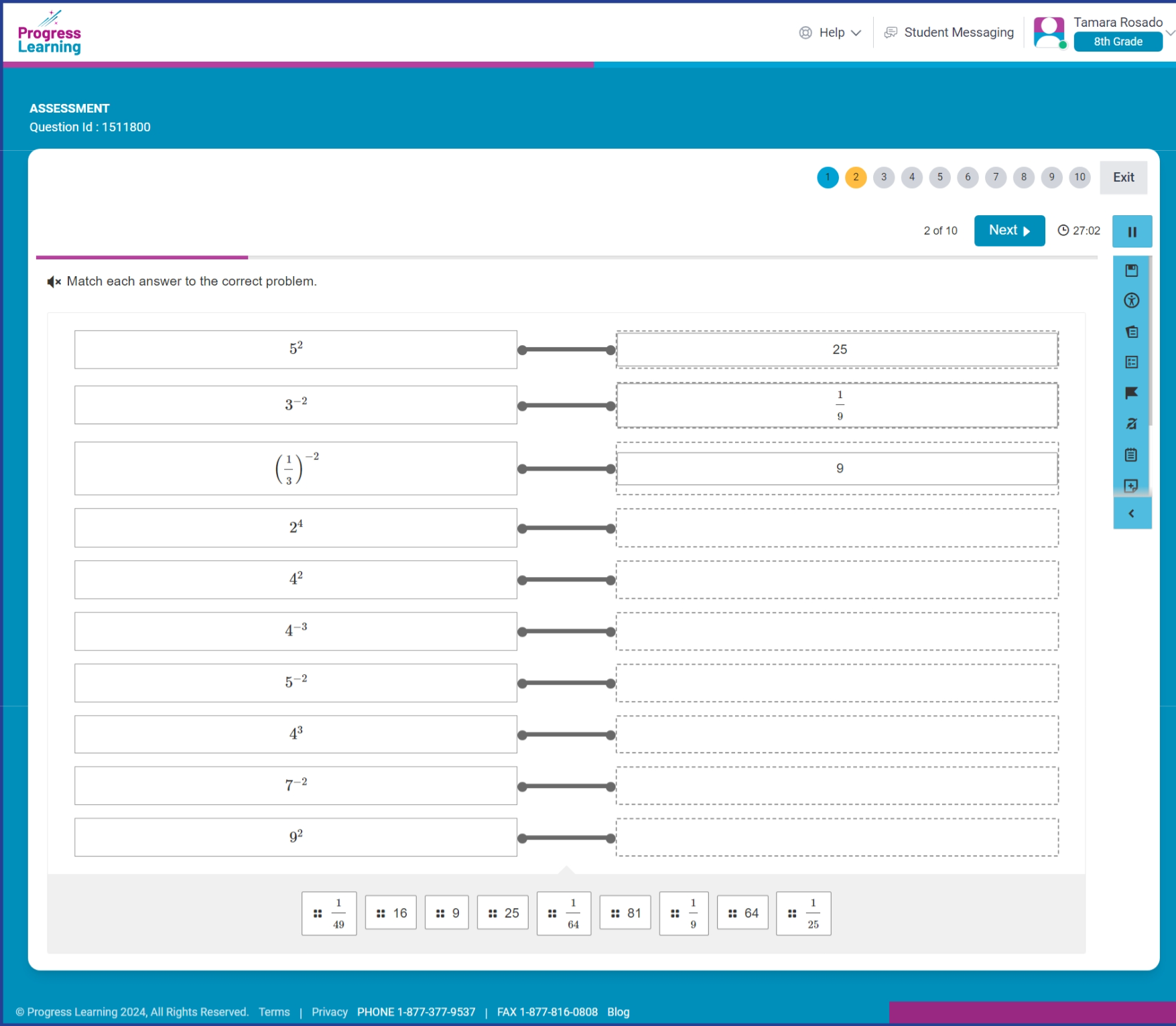Click the placed answer 9 for (1/3)⁻²
Screen dimensions: 1176x1026
(x=837, y=468)
